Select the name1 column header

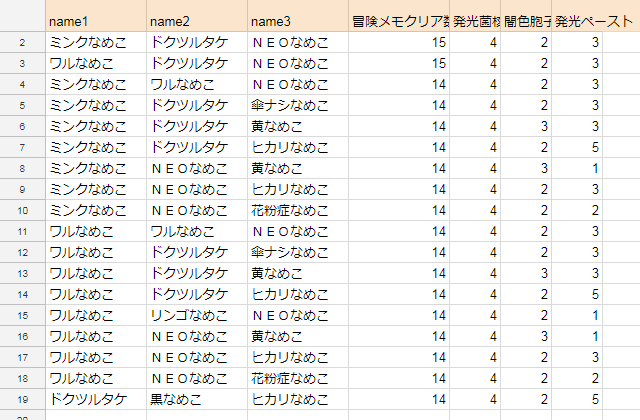[x=95, y=20]
